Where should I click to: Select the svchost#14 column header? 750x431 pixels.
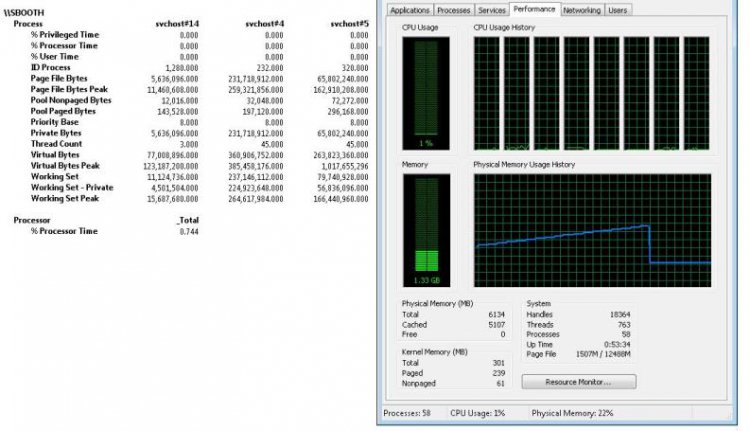tap(177, 23)
